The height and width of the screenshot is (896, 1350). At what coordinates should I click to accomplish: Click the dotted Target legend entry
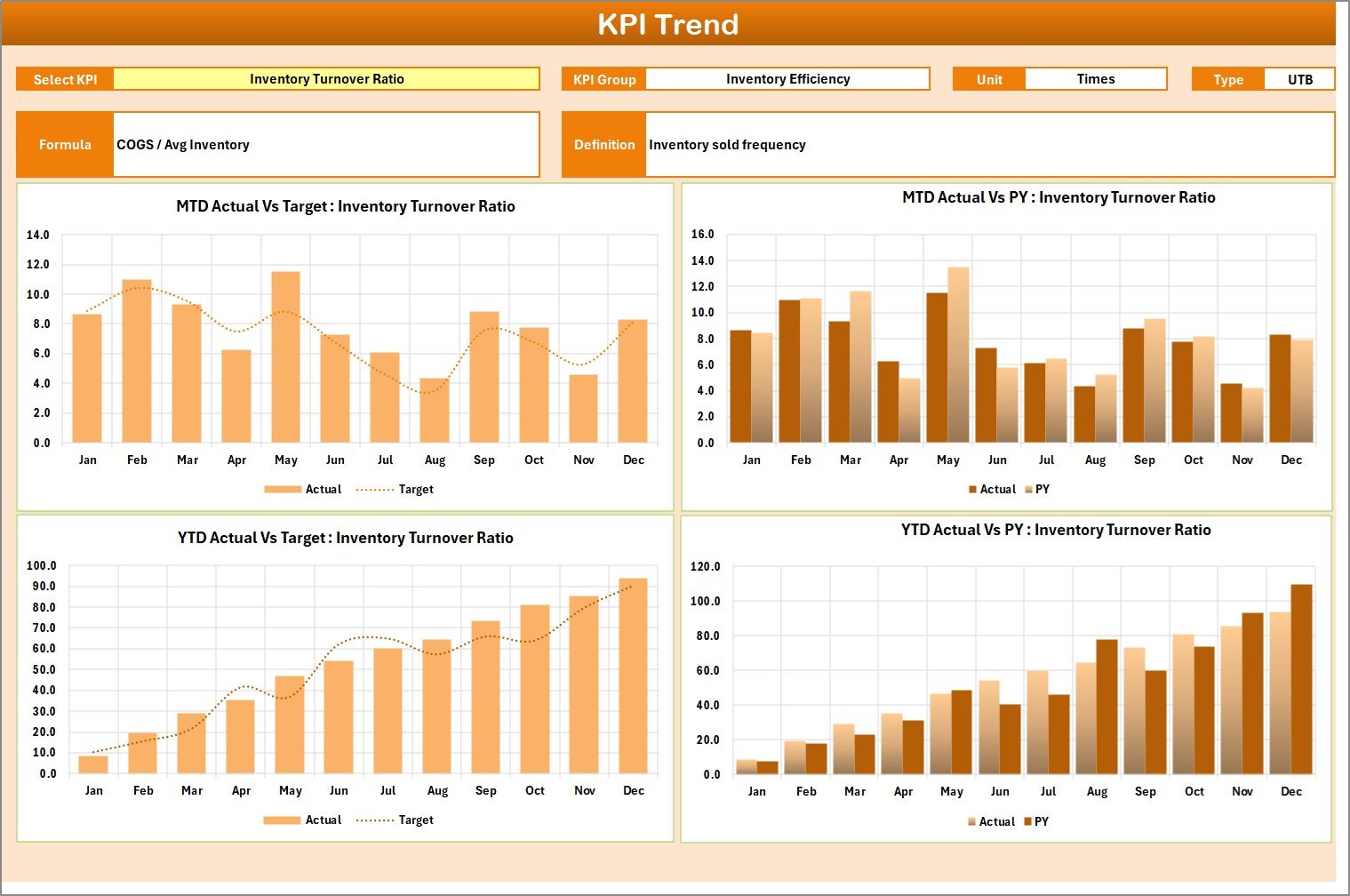coord(388,489)
